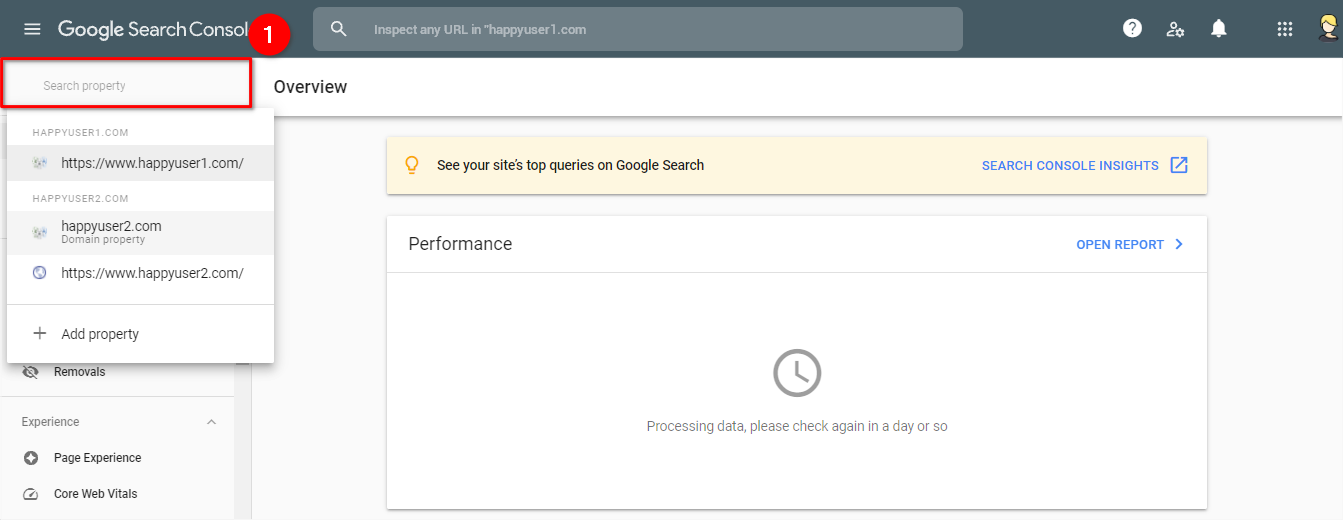Focus the Search property field
The image size is (1343, 520).
click(126, 85)
